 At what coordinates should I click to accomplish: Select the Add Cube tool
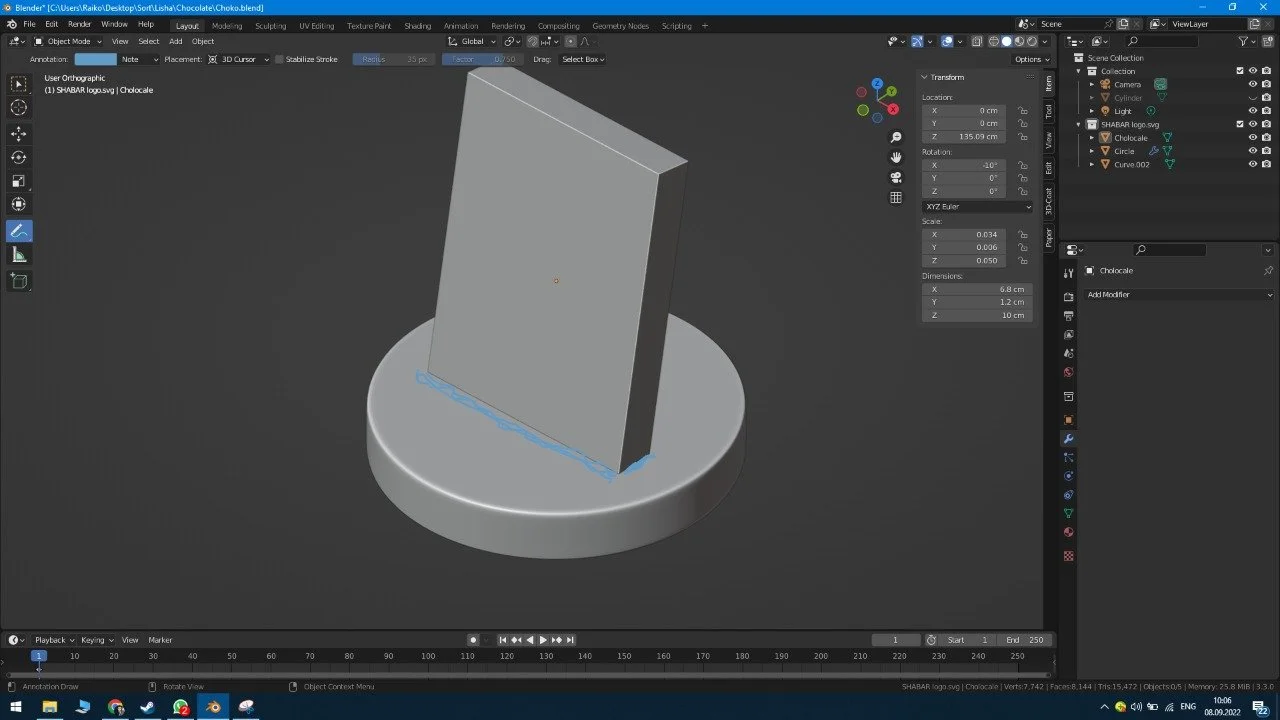19,281
